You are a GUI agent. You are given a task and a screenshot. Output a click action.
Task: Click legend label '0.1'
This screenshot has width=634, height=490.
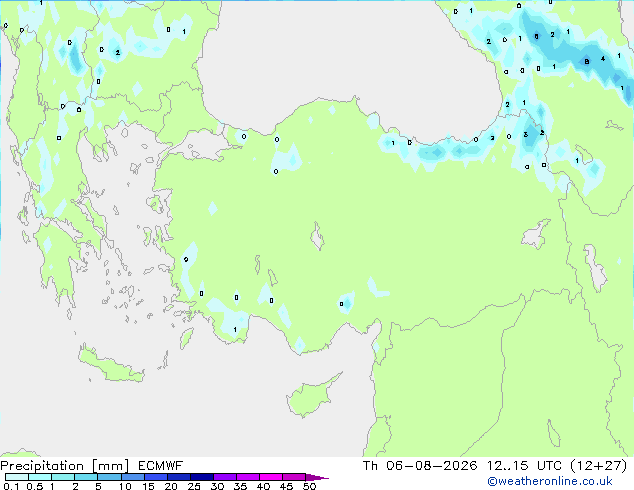11,486
